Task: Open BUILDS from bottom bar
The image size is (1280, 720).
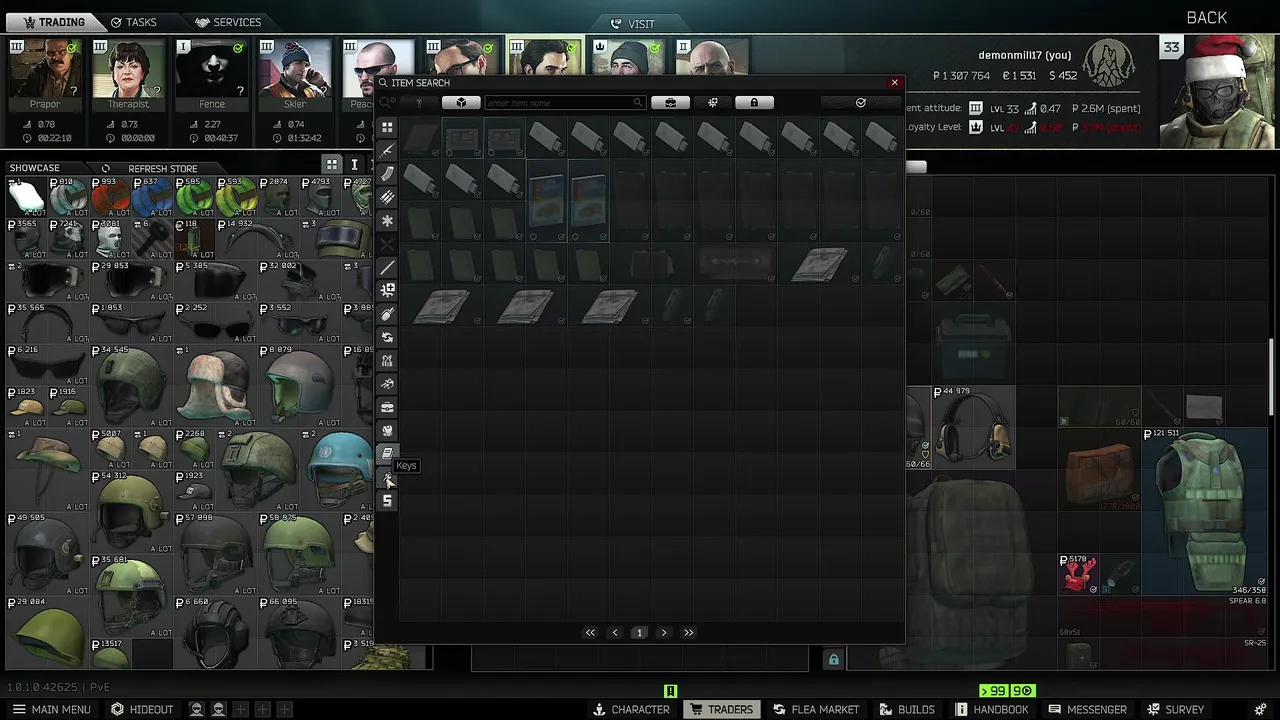Action: [x=907, y=709]
